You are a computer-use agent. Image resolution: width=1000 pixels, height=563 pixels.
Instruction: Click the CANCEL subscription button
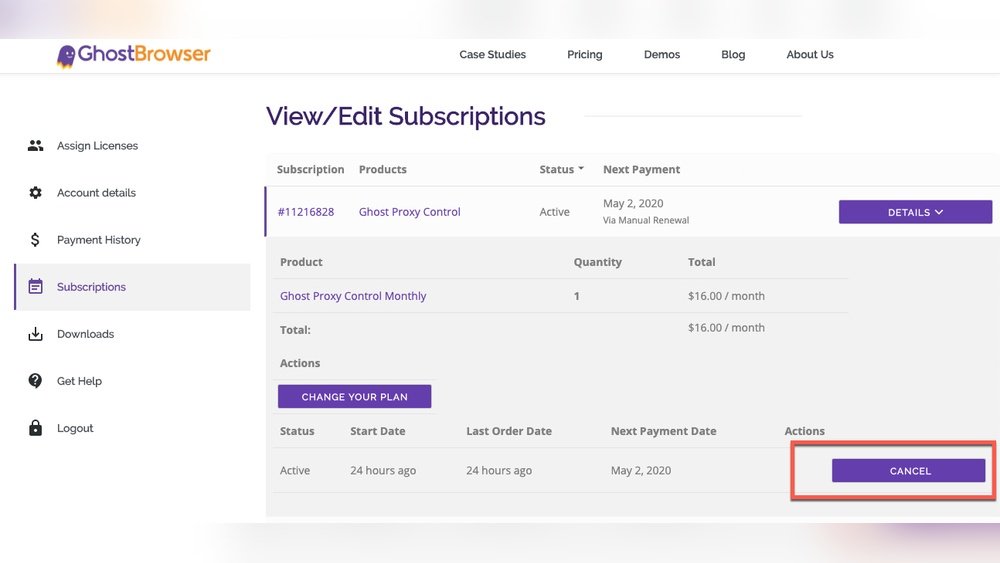[909, 471]
